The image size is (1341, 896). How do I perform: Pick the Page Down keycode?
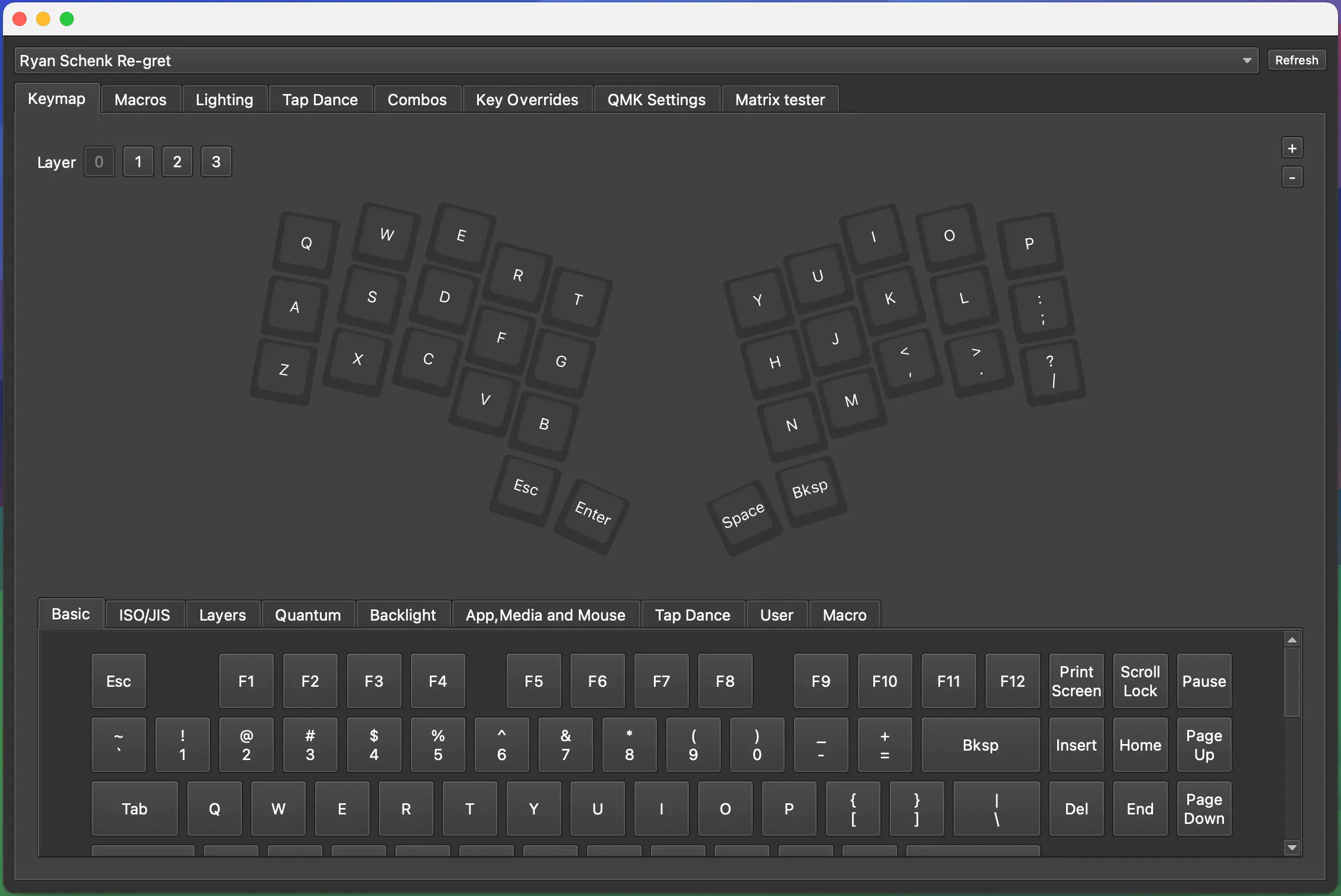tap(1204, 809)
